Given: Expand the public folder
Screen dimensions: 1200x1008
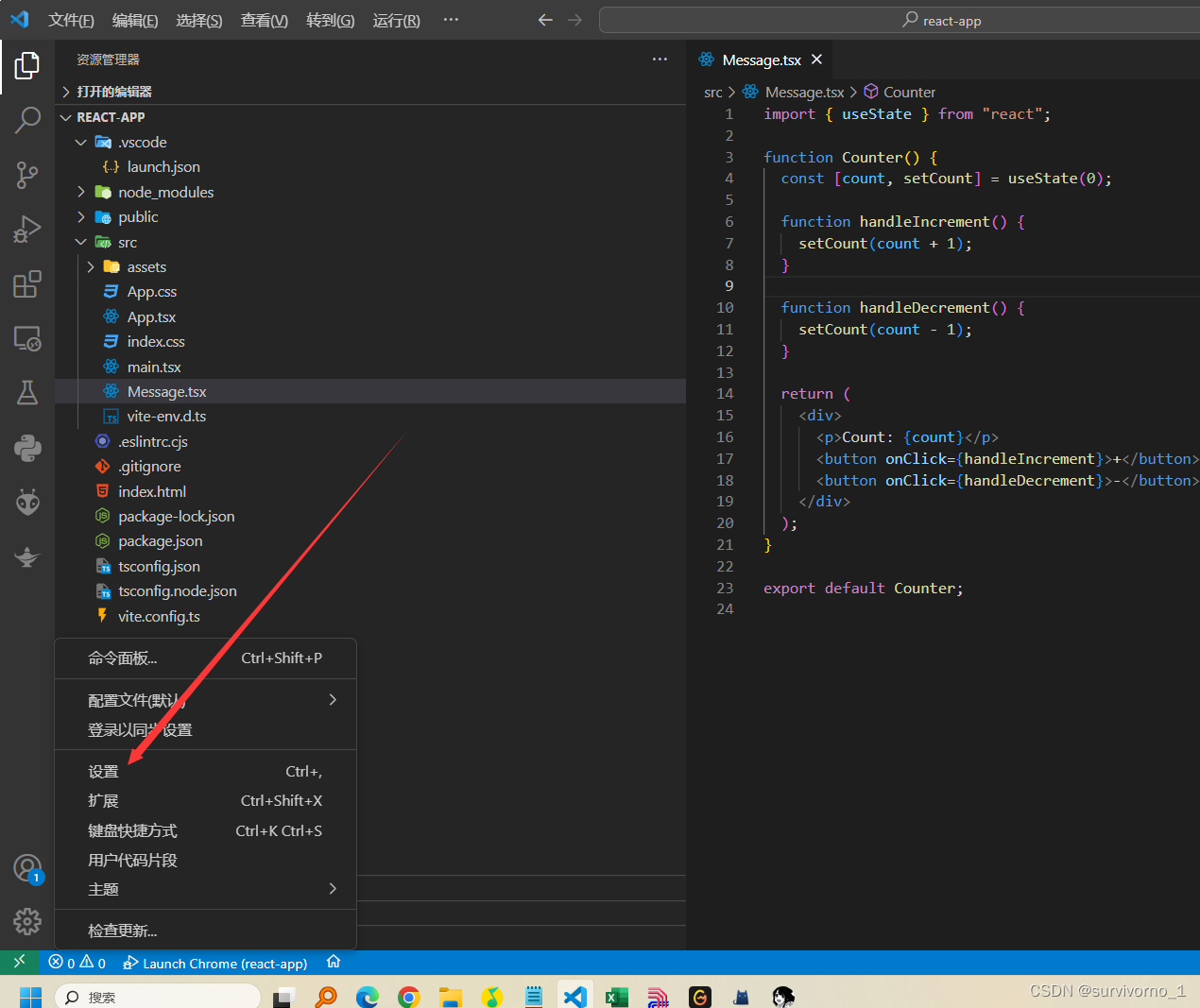Looking at the screenshot, I should tap(80, 216).
